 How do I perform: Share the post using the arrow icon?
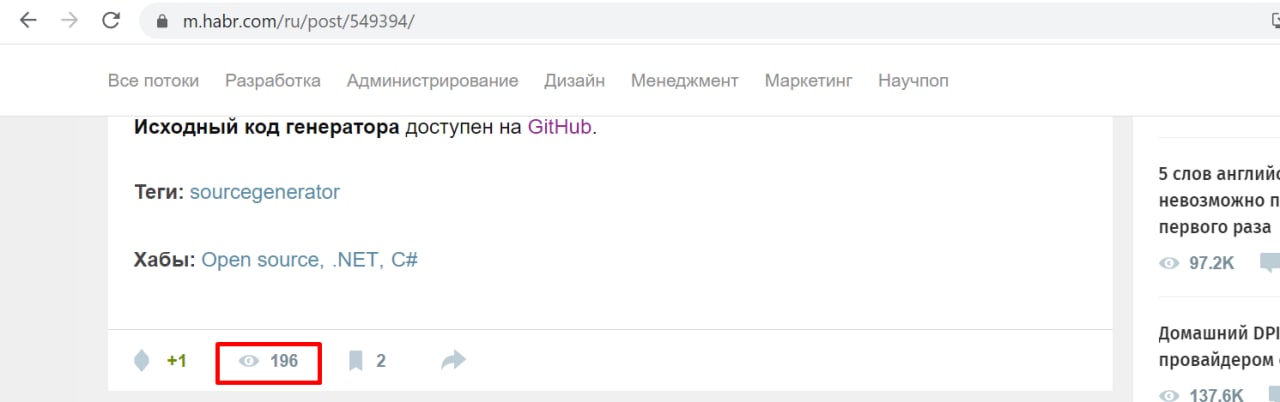(454, 360)
